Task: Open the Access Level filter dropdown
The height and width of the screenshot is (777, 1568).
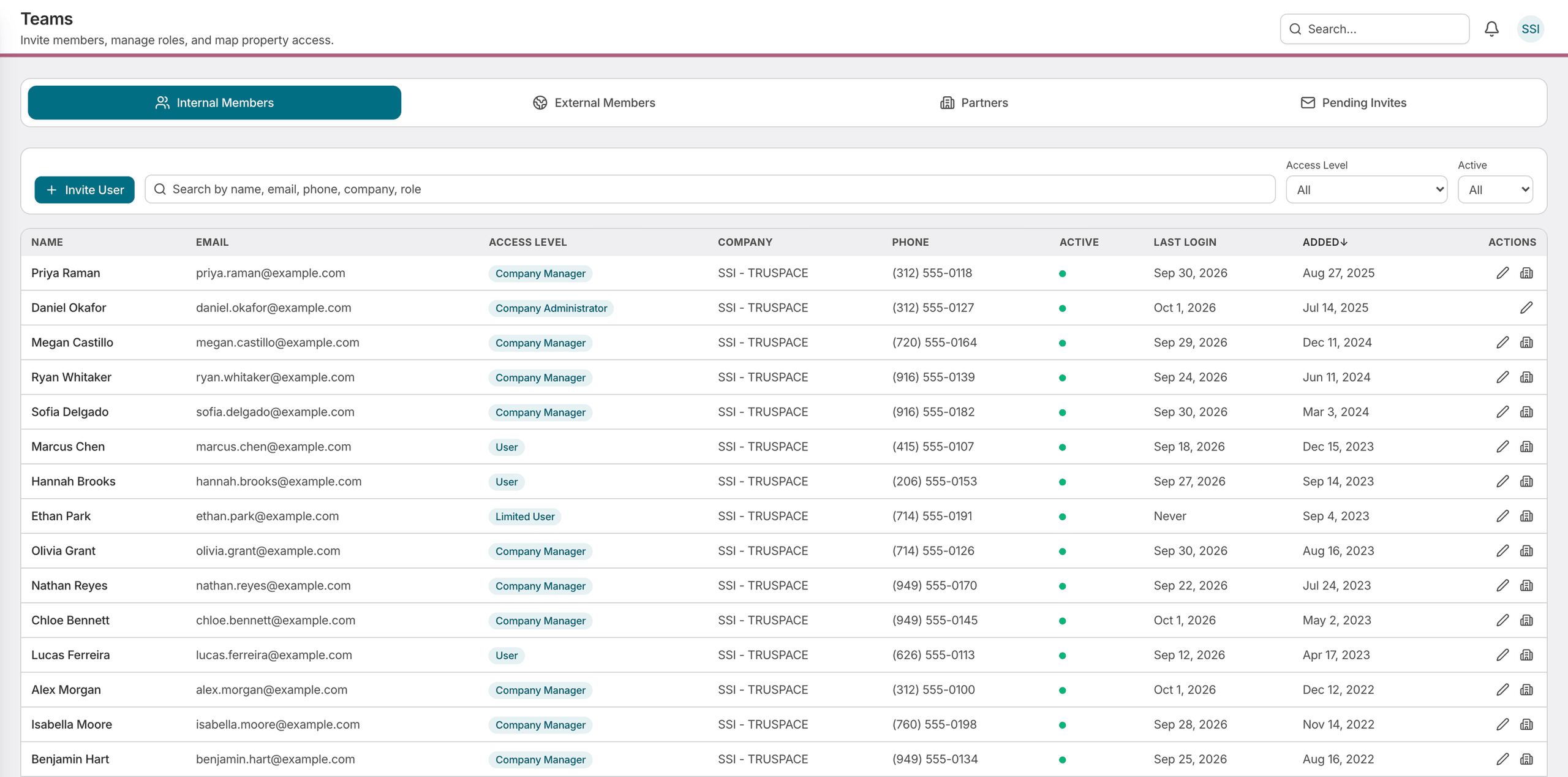Action: coord(1366,190)
